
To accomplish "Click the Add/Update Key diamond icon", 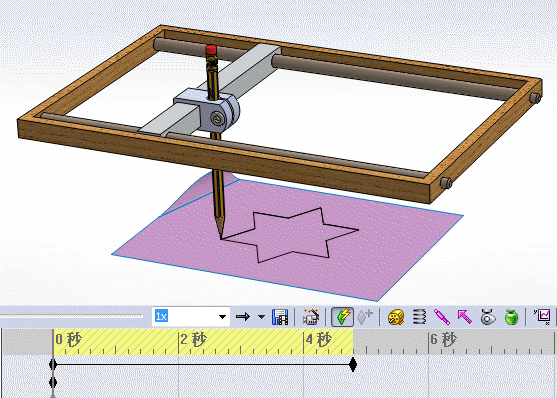I will (365, 317).
